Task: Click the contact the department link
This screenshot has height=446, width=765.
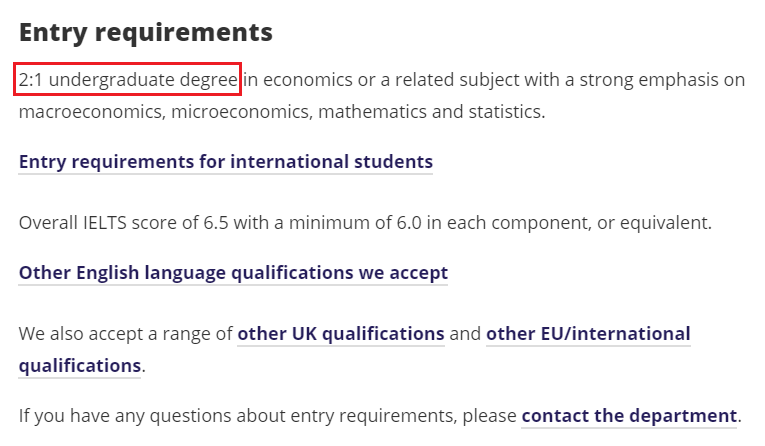Action: point(629,415)
